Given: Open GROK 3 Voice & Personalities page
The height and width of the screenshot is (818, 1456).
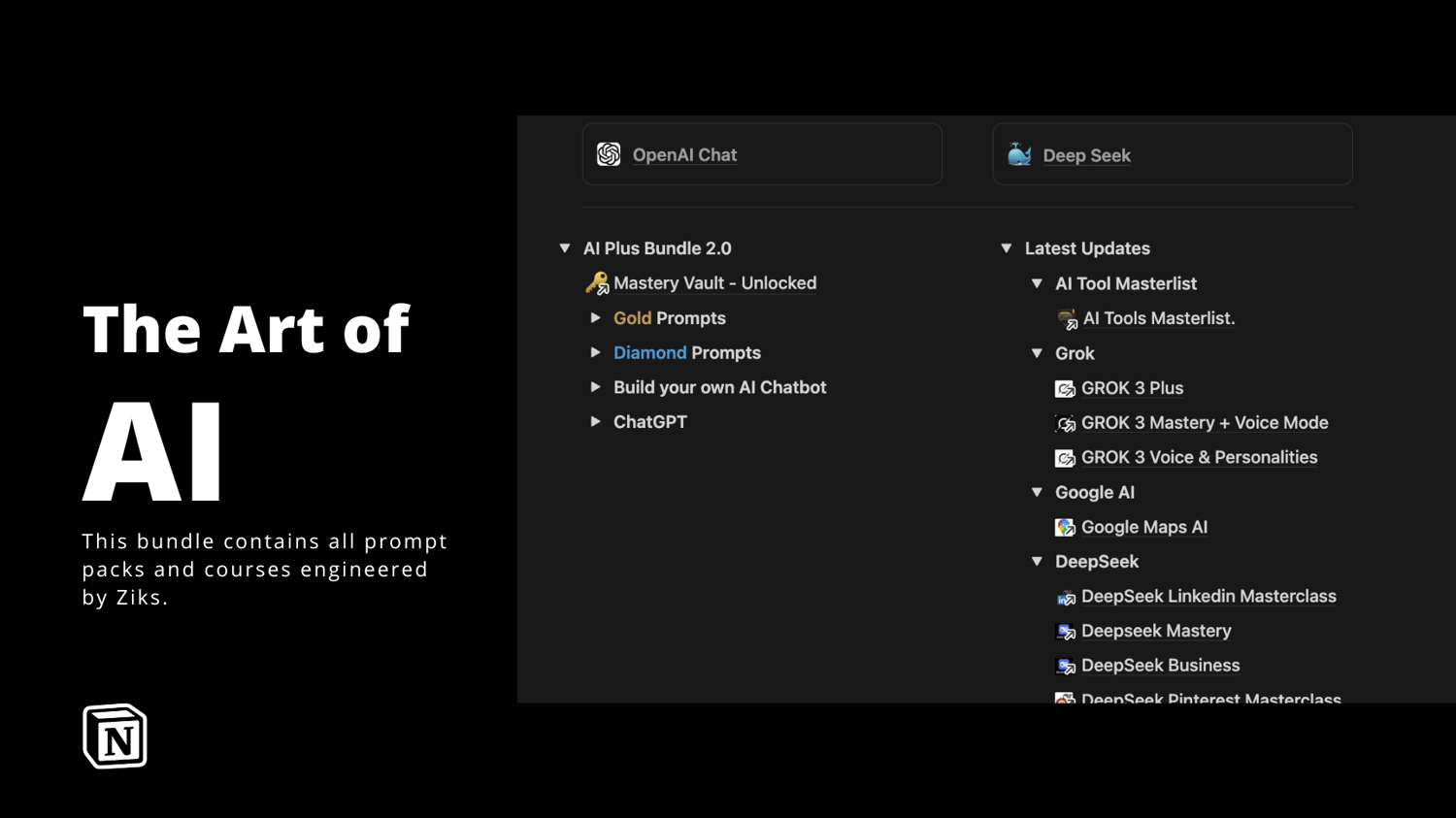Looking at the screenshot, I should 1199,457.
